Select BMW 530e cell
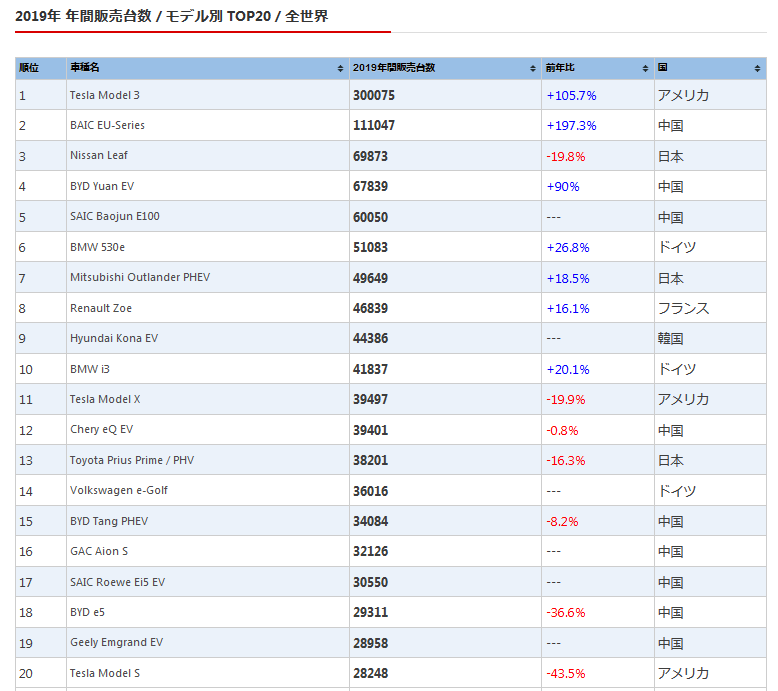The height and width of the screenshot is (691, 778). 208,247
